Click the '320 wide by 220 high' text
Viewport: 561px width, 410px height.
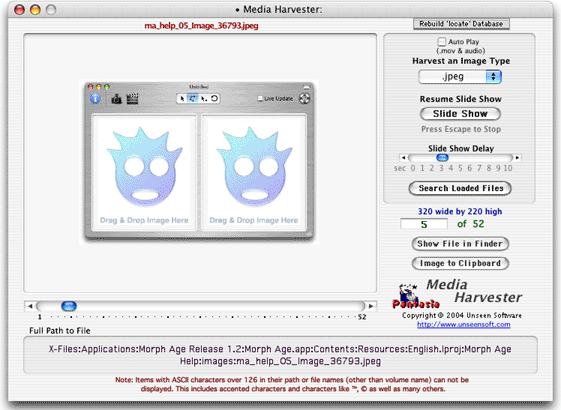point(460,211)
